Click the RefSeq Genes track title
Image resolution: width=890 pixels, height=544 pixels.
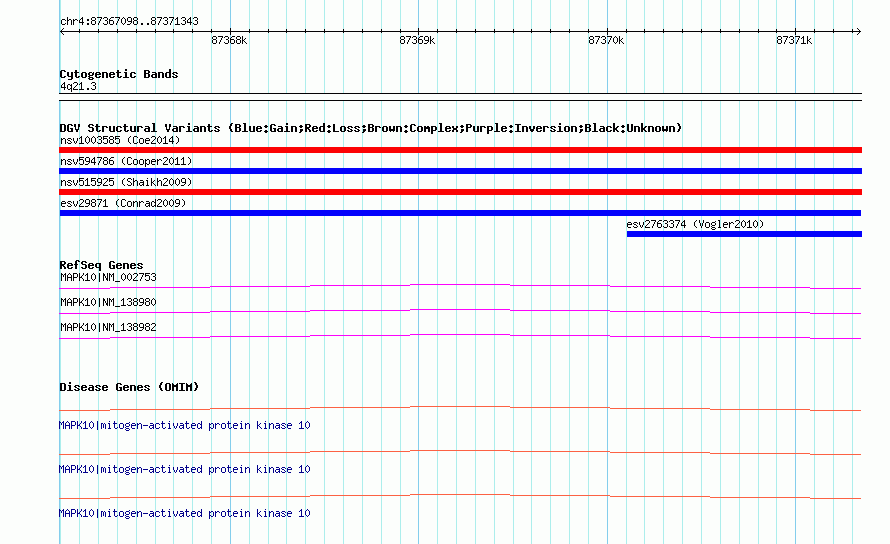(101, 265)
